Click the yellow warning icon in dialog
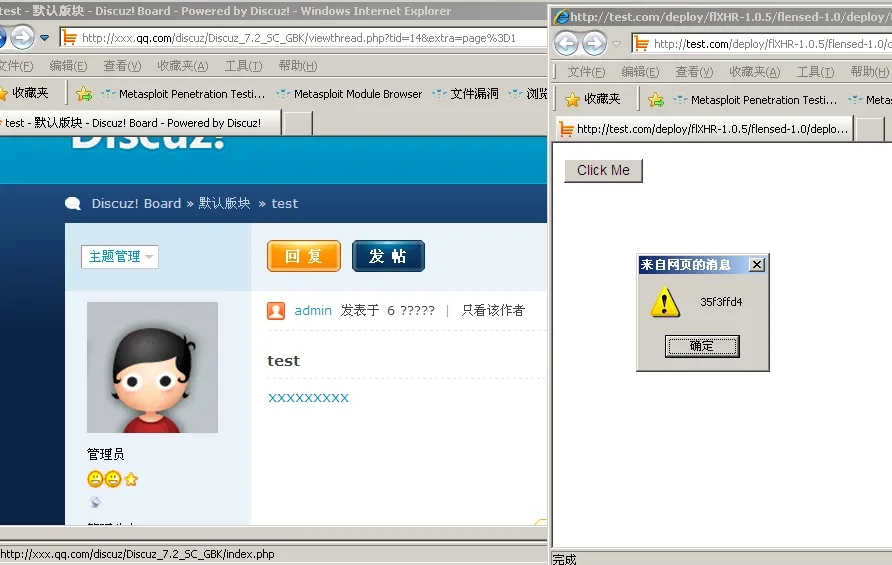The width and height of the screenshot is (892, 565). 665,302
